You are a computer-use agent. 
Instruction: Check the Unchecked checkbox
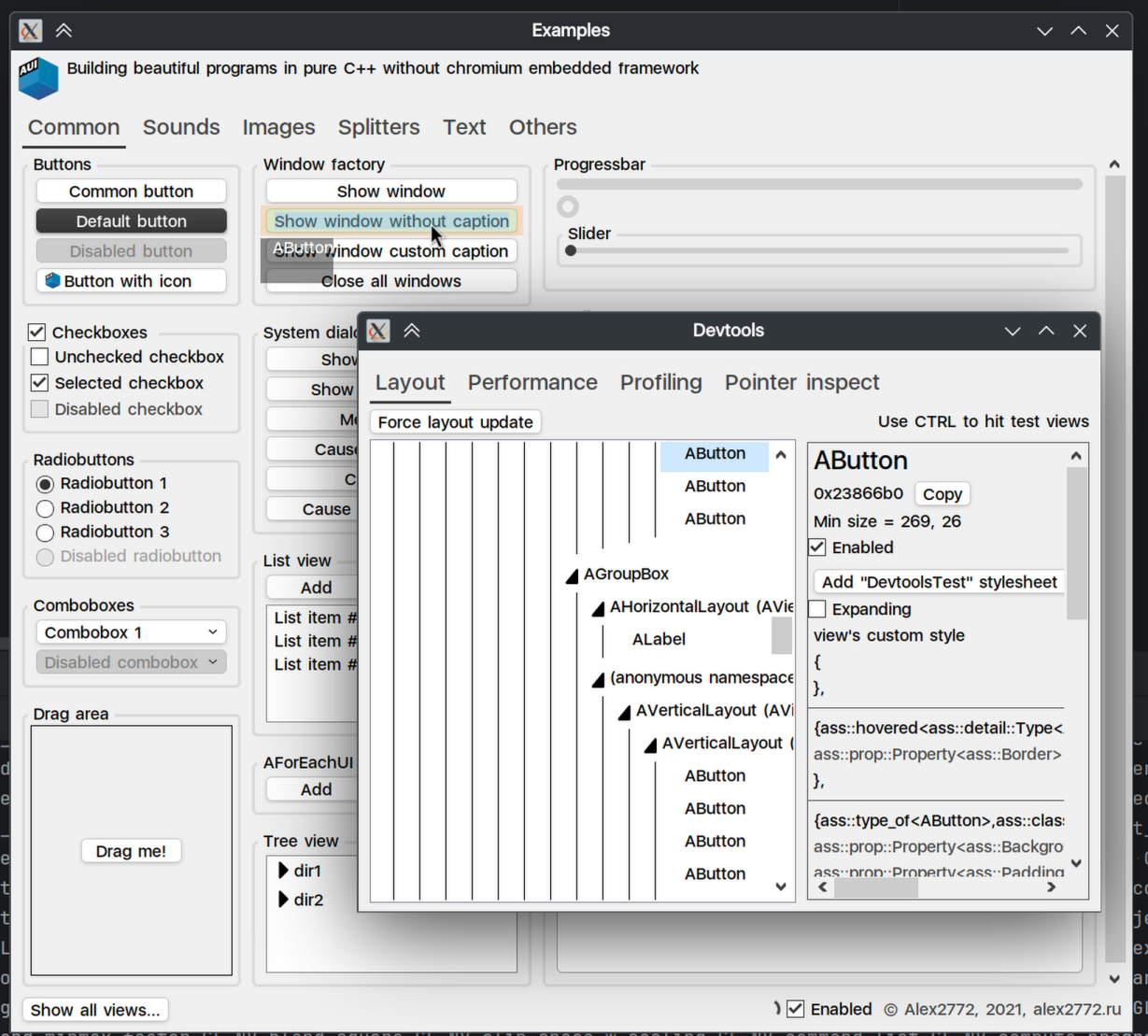39,356
